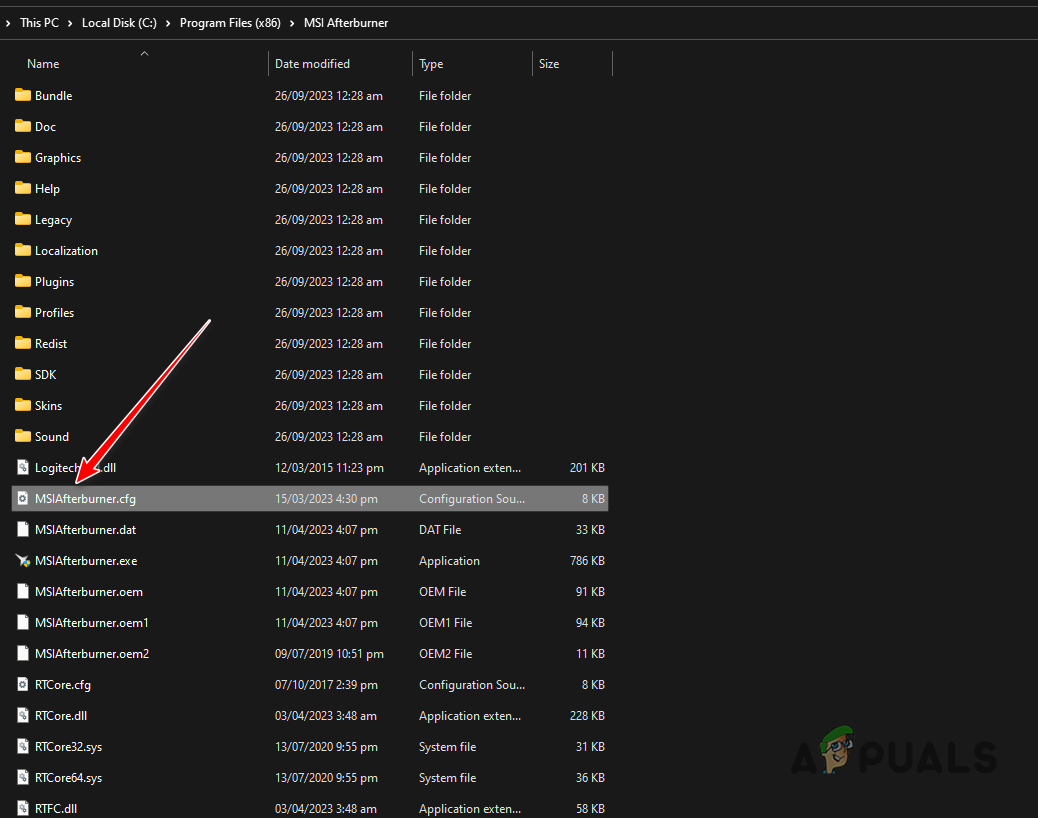The height and width of the screenshot is (818, 1038).
Task: Expand the chevron after Local Disk (C:)
Action: point(168,23)
